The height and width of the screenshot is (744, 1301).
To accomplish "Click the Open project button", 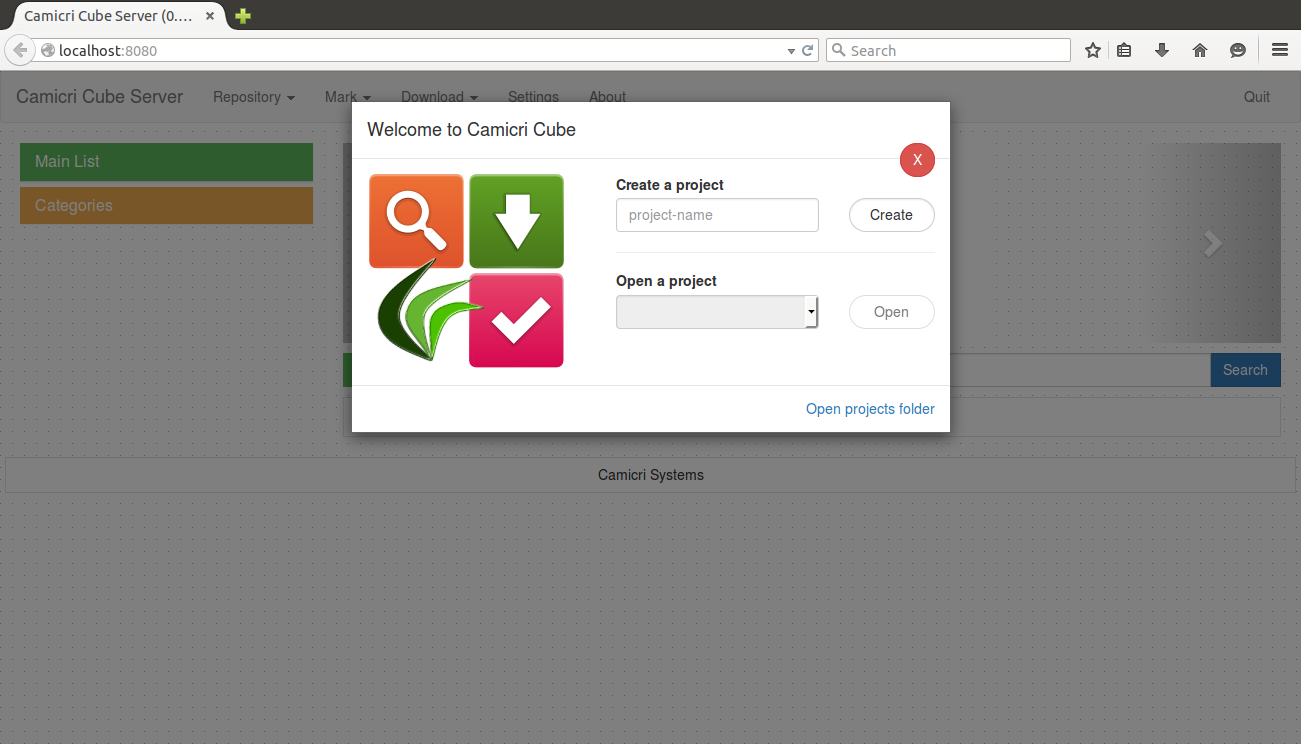I will tap(891, 312).
